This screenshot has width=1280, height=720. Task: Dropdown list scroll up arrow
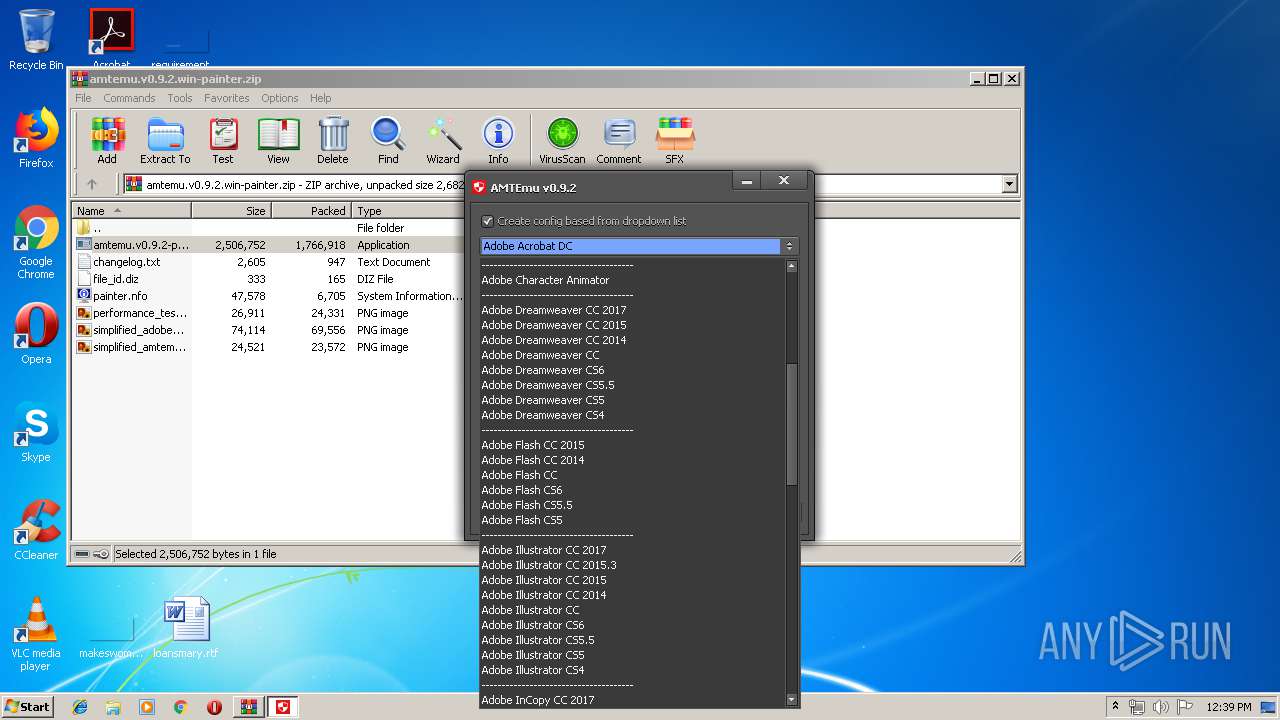791,267
